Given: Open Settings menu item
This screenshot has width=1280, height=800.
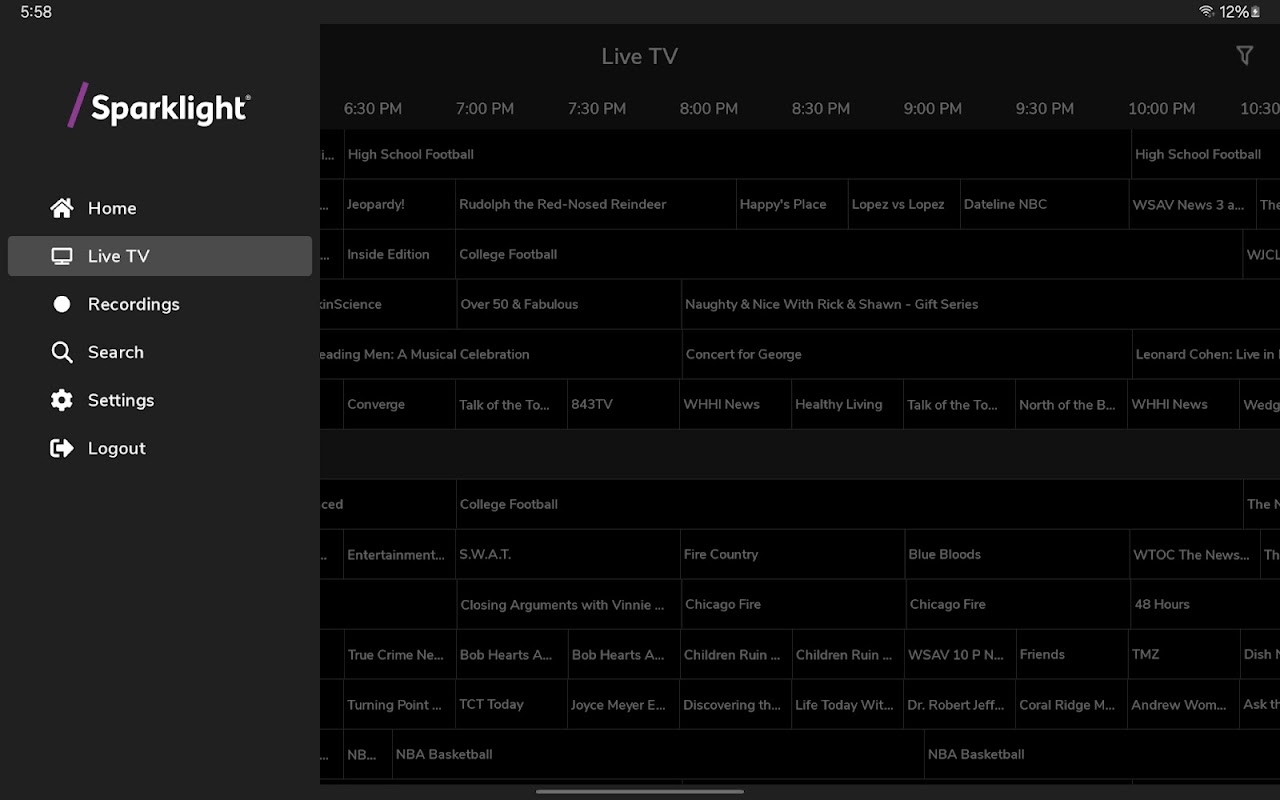Looking at the screenshot, I should tap(160, 400).
